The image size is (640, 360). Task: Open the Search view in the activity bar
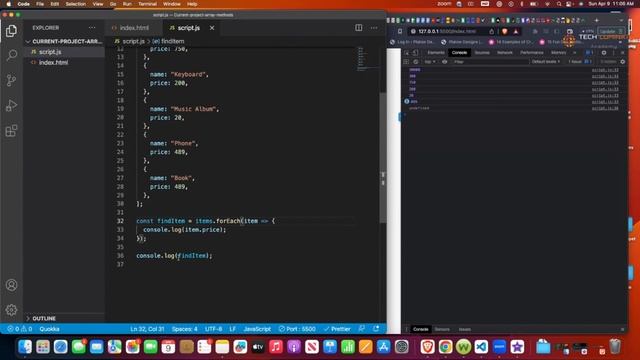tap(11, 55)
